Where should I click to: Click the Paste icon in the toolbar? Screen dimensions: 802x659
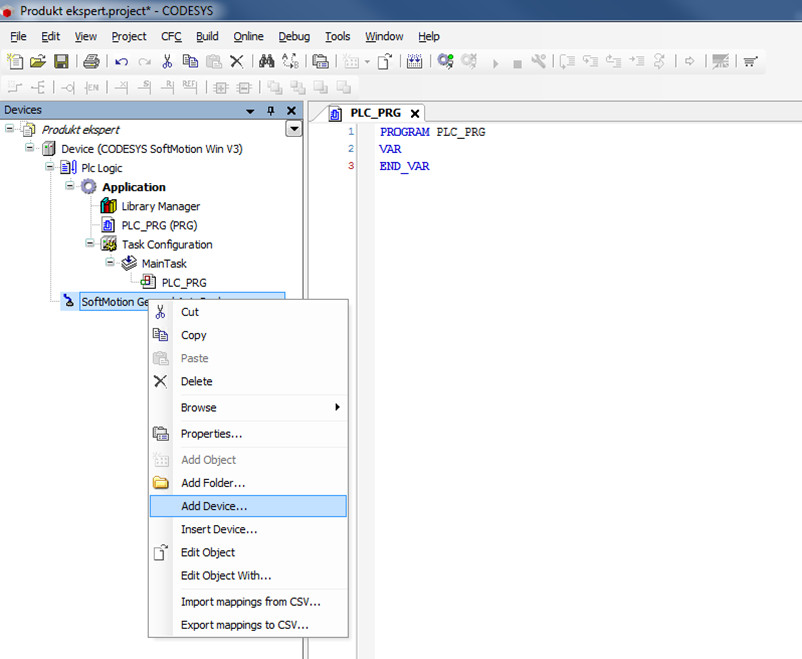214,61
